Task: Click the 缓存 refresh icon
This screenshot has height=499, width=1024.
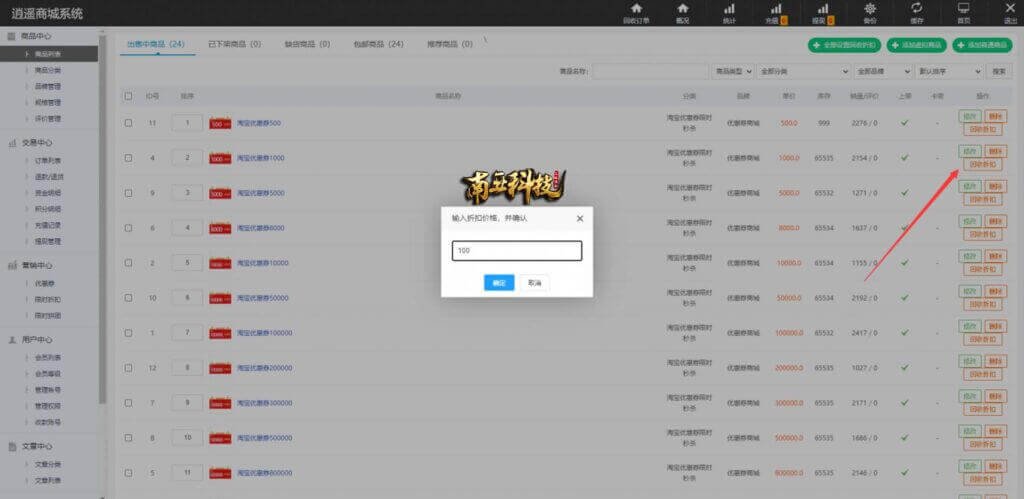Action: (x=916, y=9)
